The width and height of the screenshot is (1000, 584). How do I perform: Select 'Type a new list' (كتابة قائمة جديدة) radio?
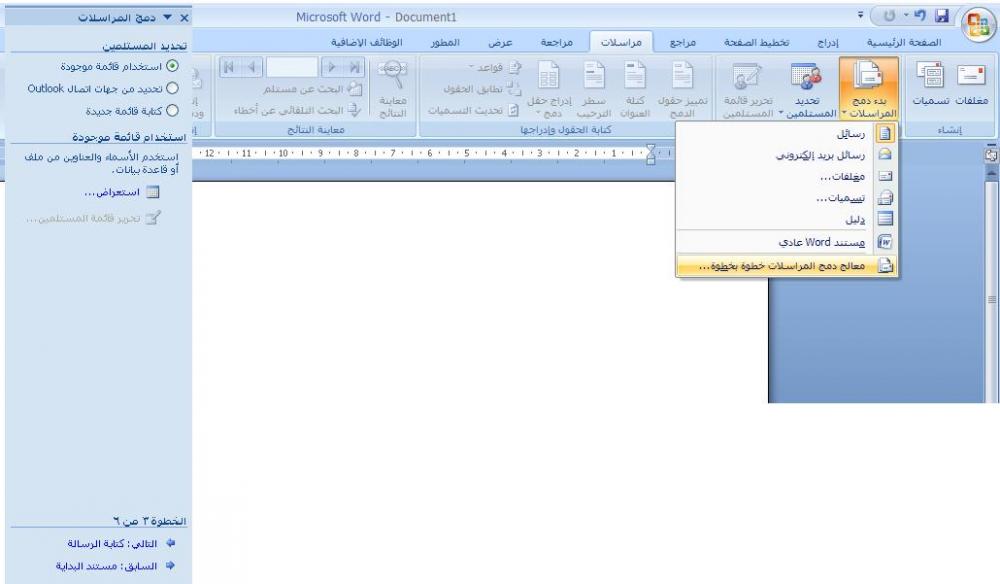click(x=172, y=110)
